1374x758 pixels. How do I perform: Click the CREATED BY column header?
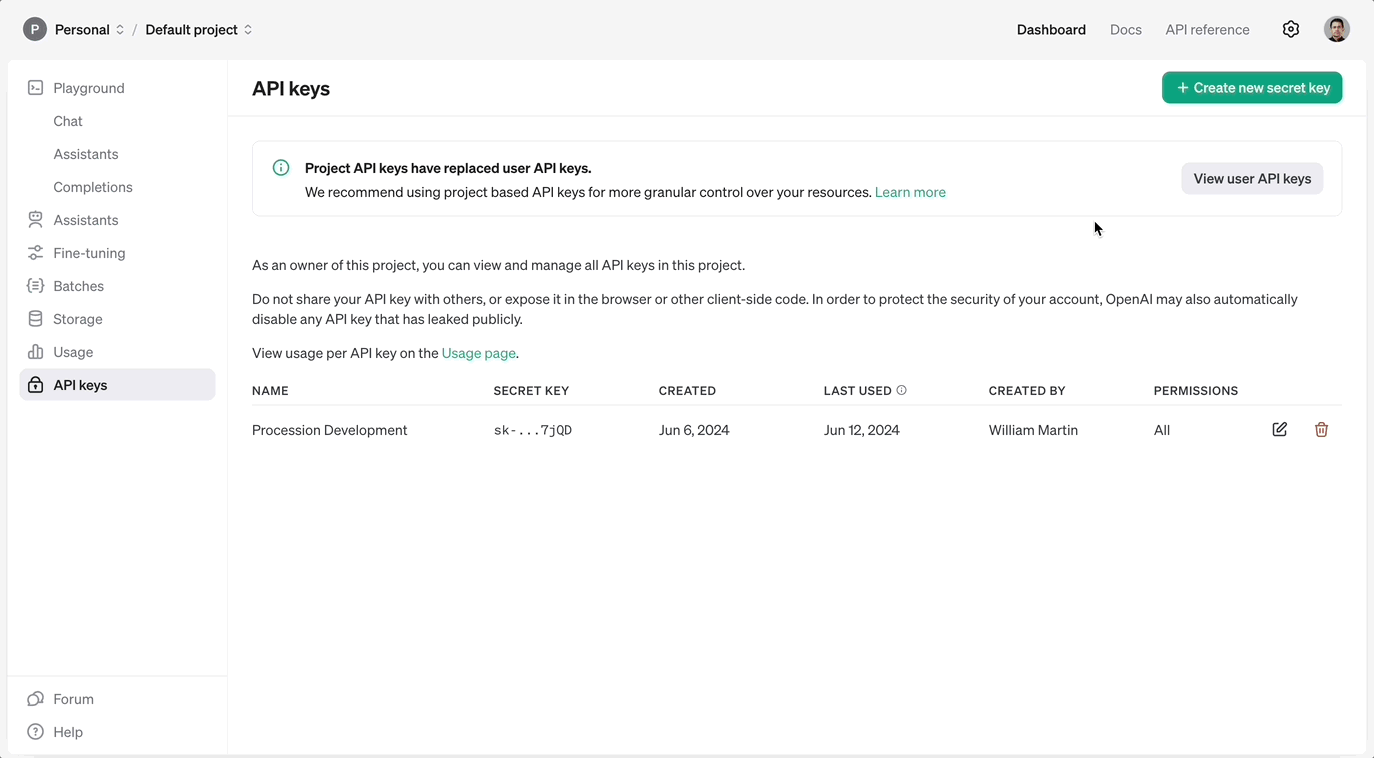point(1027,391)
